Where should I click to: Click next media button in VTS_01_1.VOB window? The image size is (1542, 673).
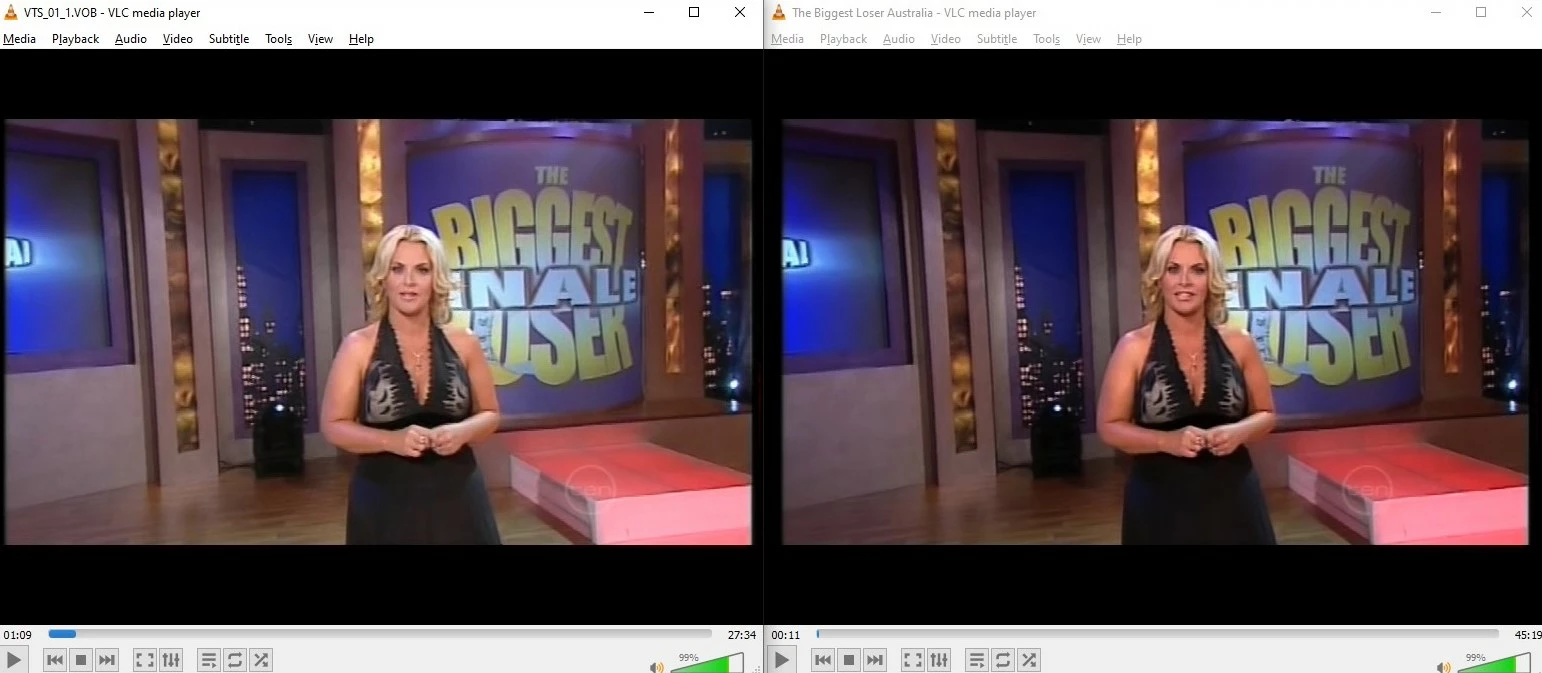click(x=107, y=660)
